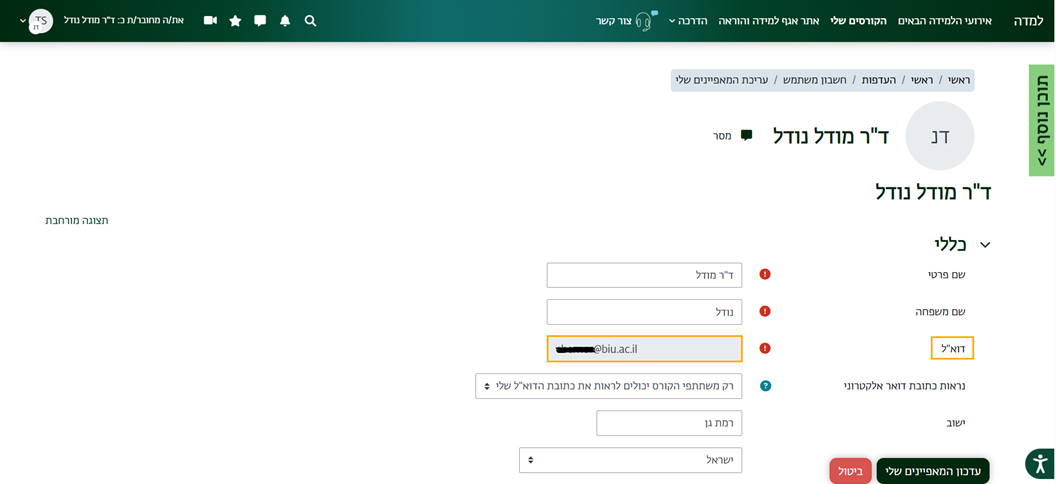Open the accessibility menu icon
The width and height of the screenshot is (1056, 484).
(x=1039, y=464)
